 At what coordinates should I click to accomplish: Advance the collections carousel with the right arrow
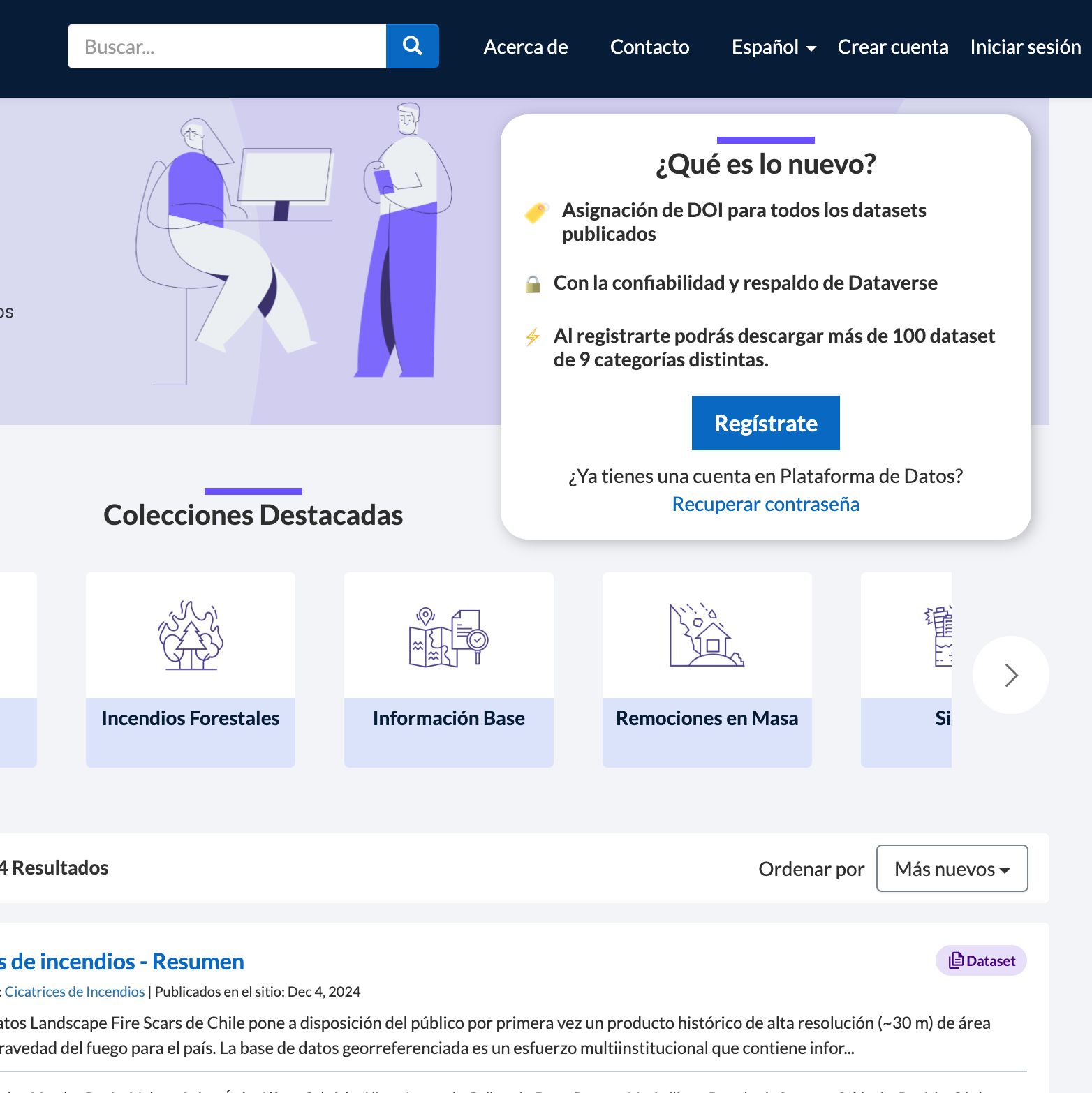(x=1011, y=675)
